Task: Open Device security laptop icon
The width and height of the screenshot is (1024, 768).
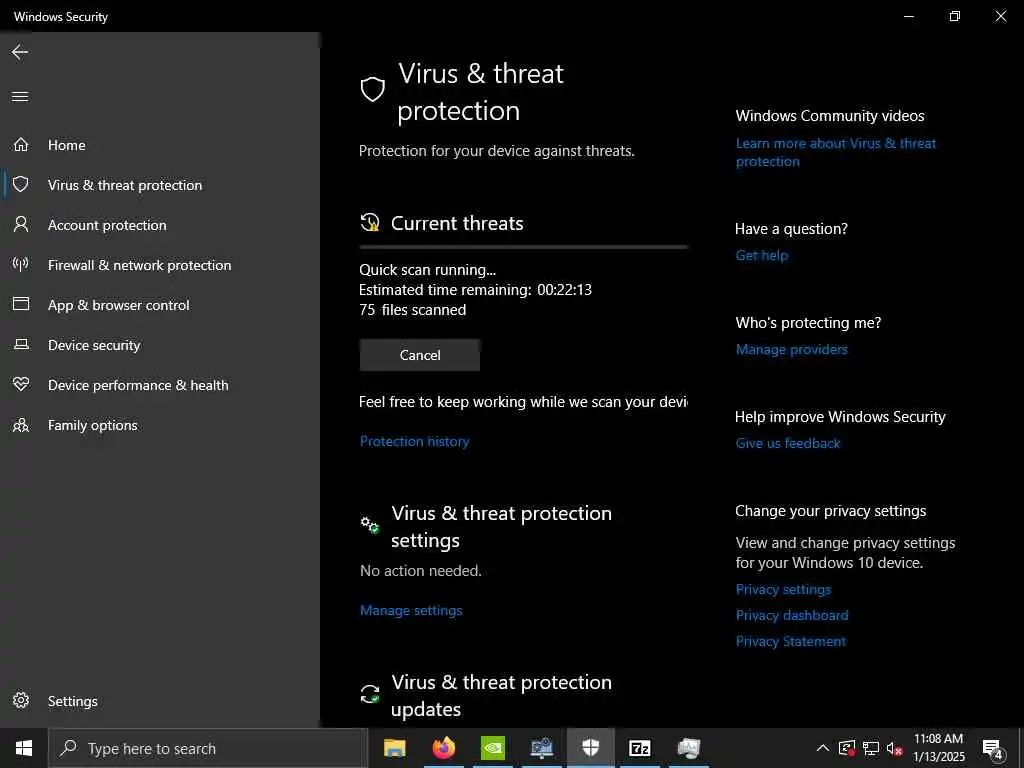Action: [20, 345]
